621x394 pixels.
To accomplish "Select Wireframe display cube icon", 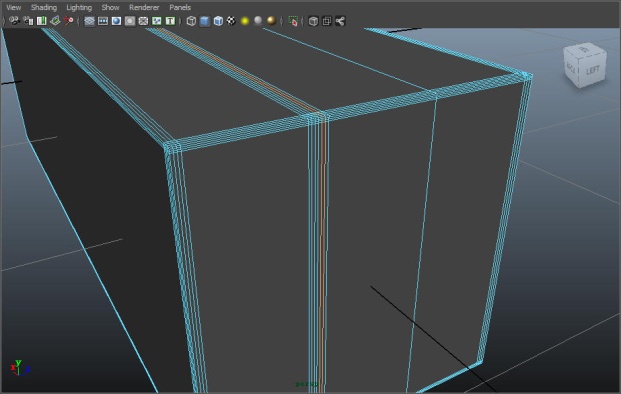I will pos(191,21).
